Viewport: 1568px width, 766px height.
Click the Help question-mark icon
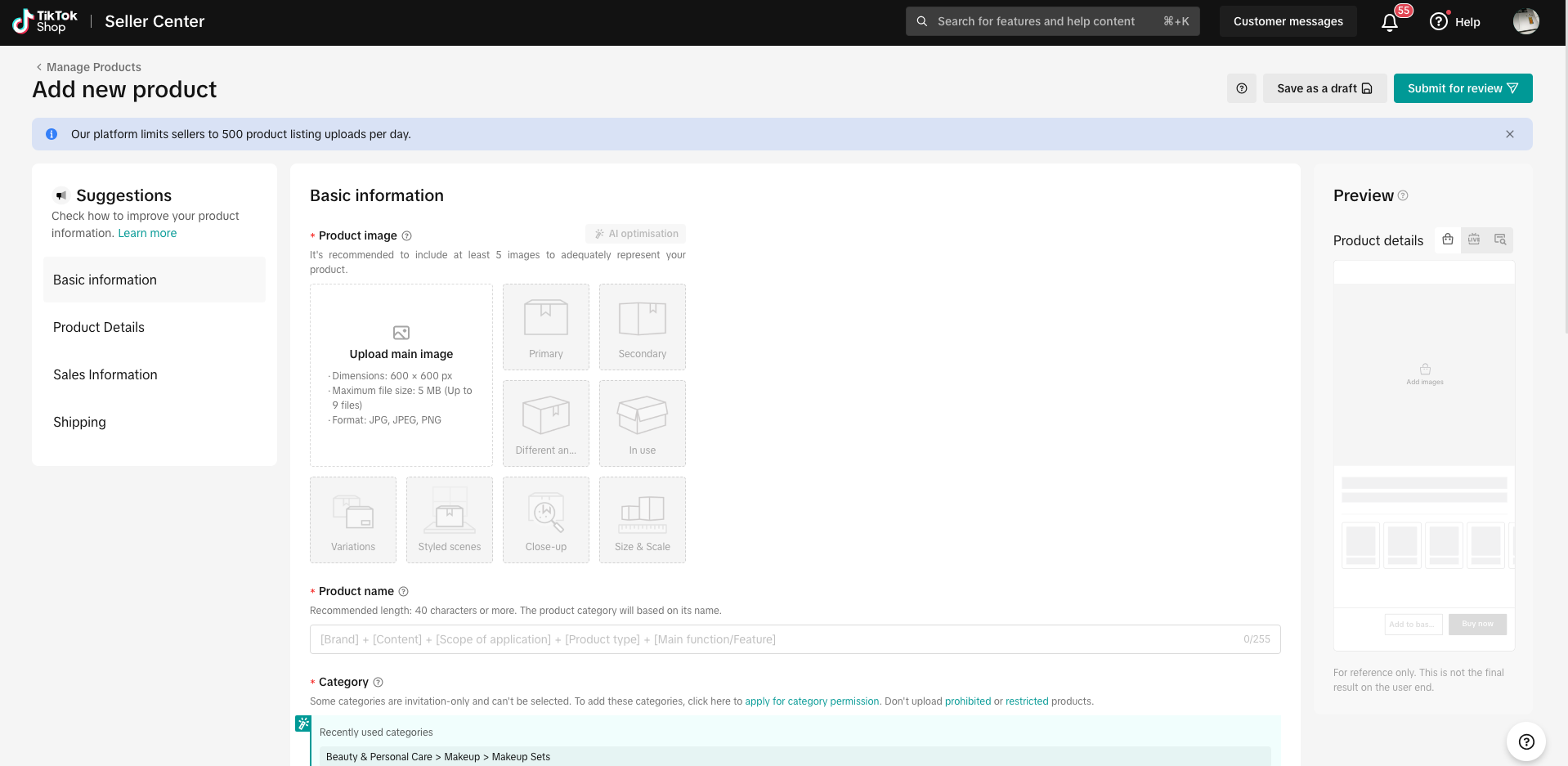(x=1439, y=22)
